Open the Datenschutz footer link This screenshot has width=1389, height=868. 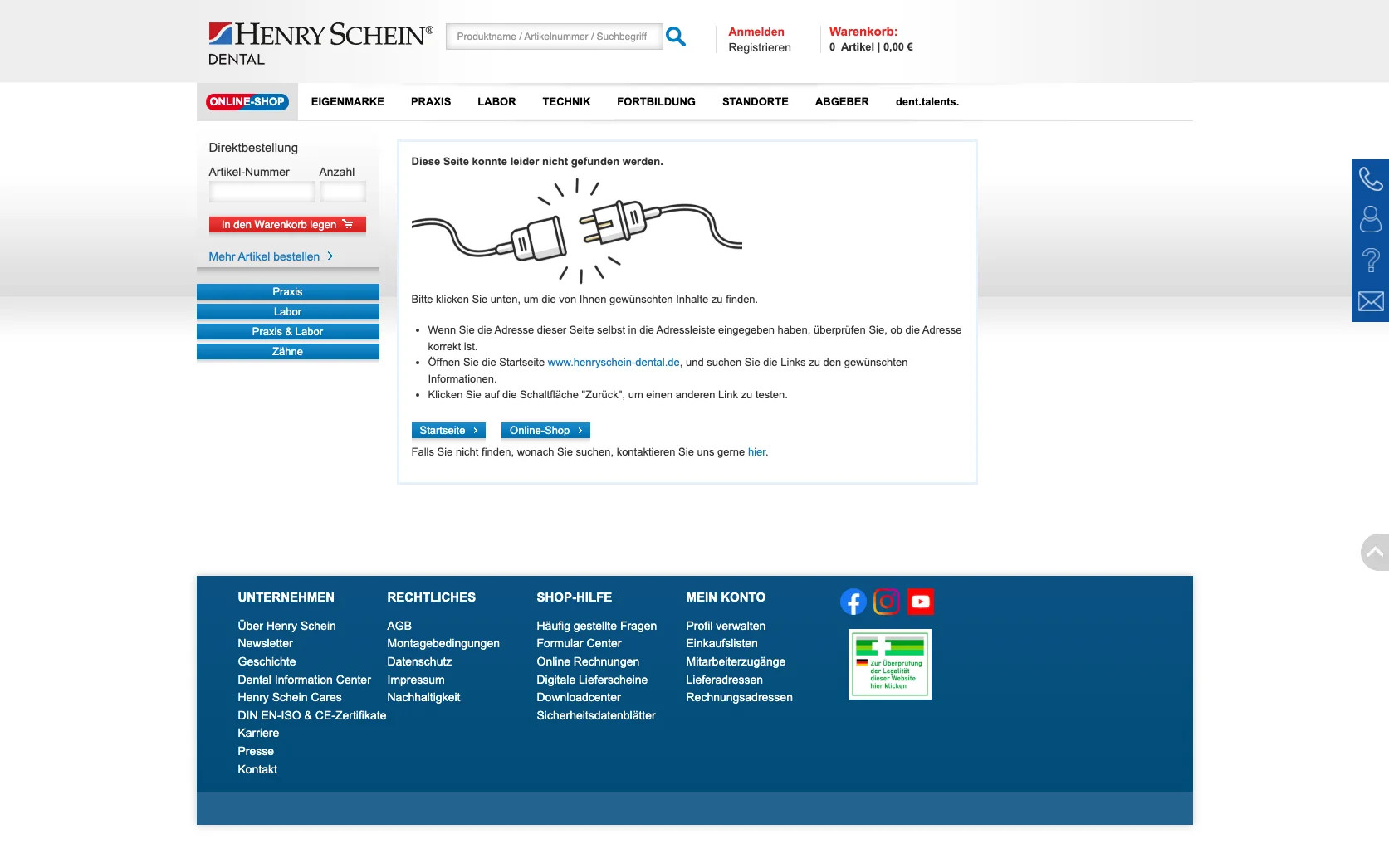coord(419,661)
